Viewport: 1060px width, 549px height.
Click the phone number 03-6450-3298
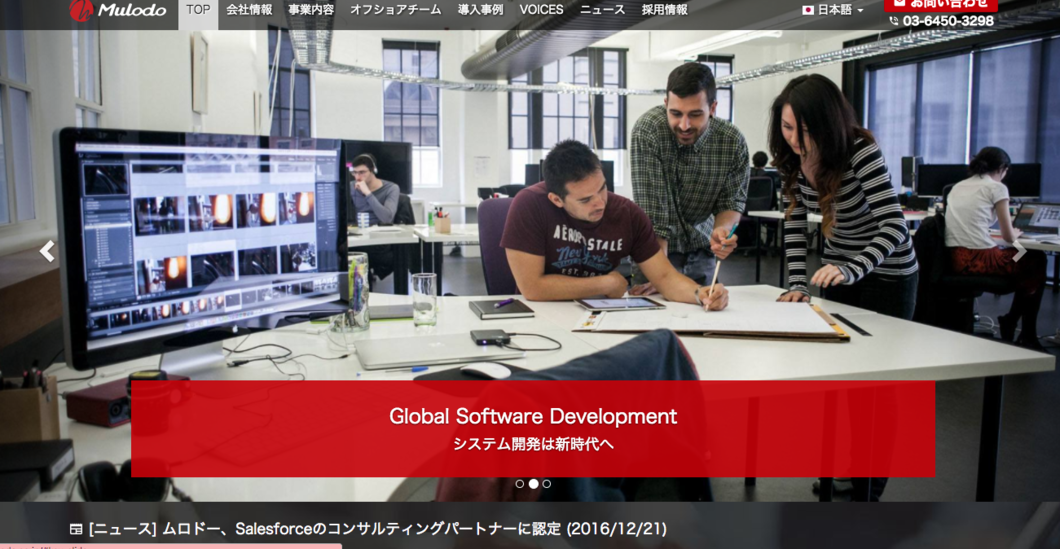pos(947,21)
